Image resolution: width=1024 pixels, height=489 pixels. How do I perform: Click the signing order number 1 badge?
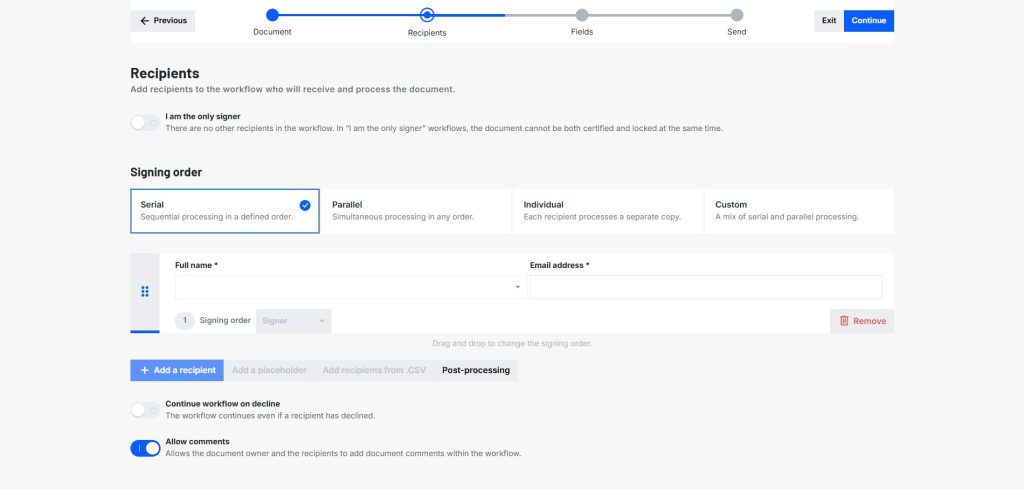coord(185,321)
